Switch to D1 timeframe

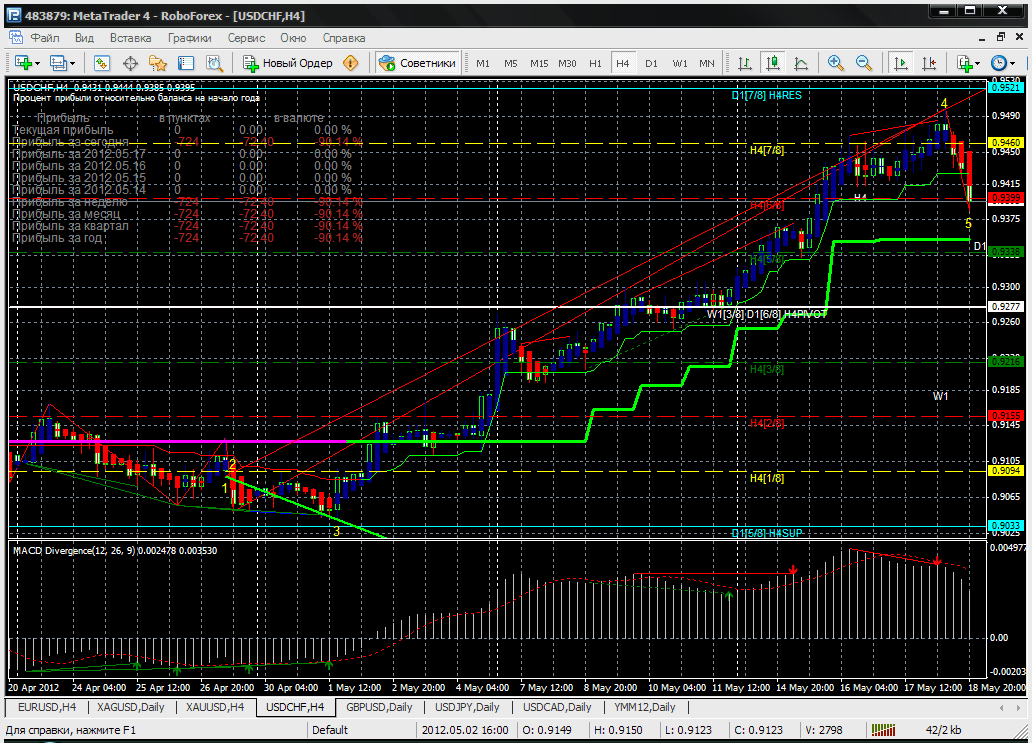coord(652,64)
